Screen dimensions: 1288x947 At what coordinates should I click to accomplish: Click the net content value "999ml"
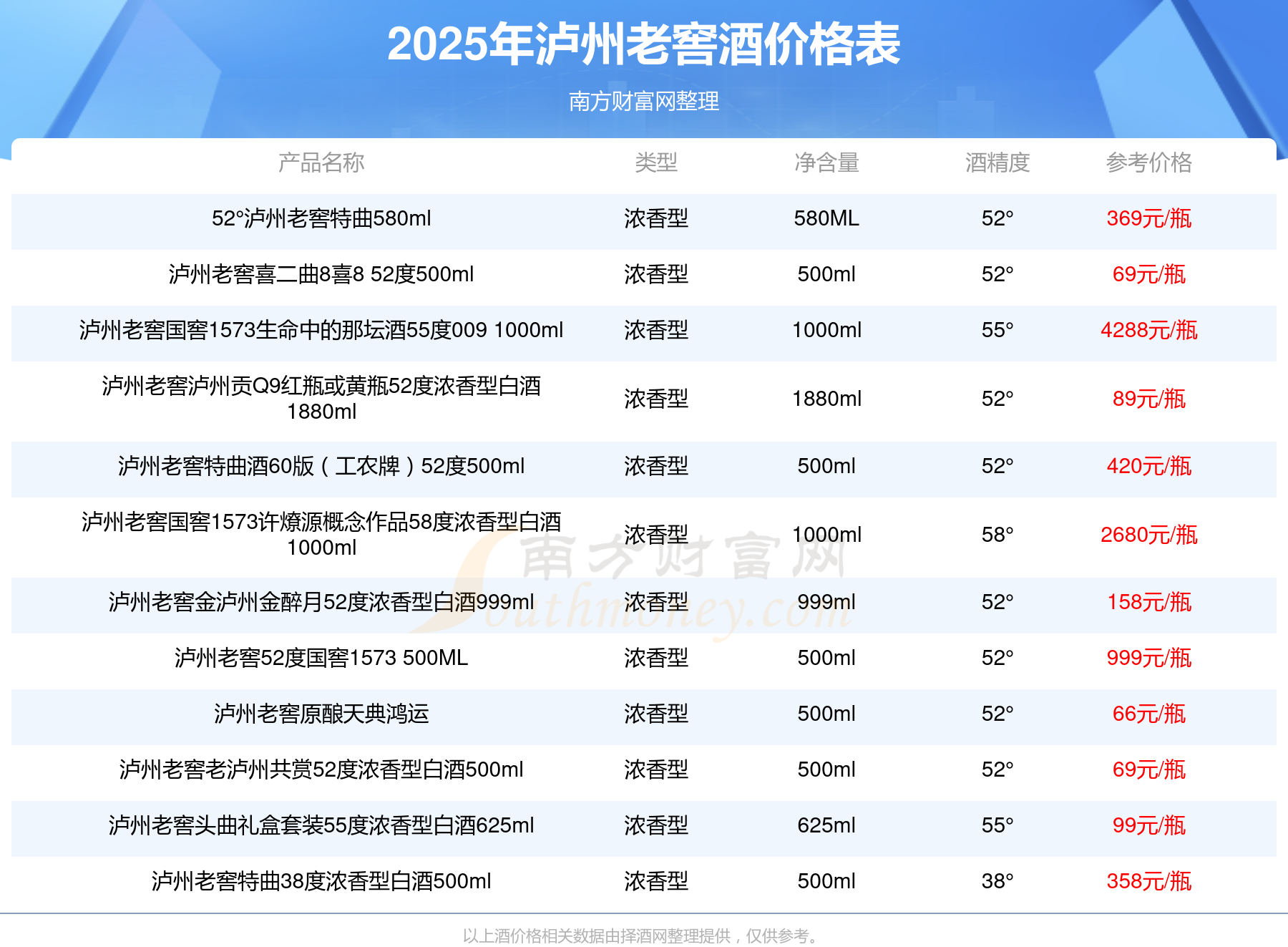point(826,602)
